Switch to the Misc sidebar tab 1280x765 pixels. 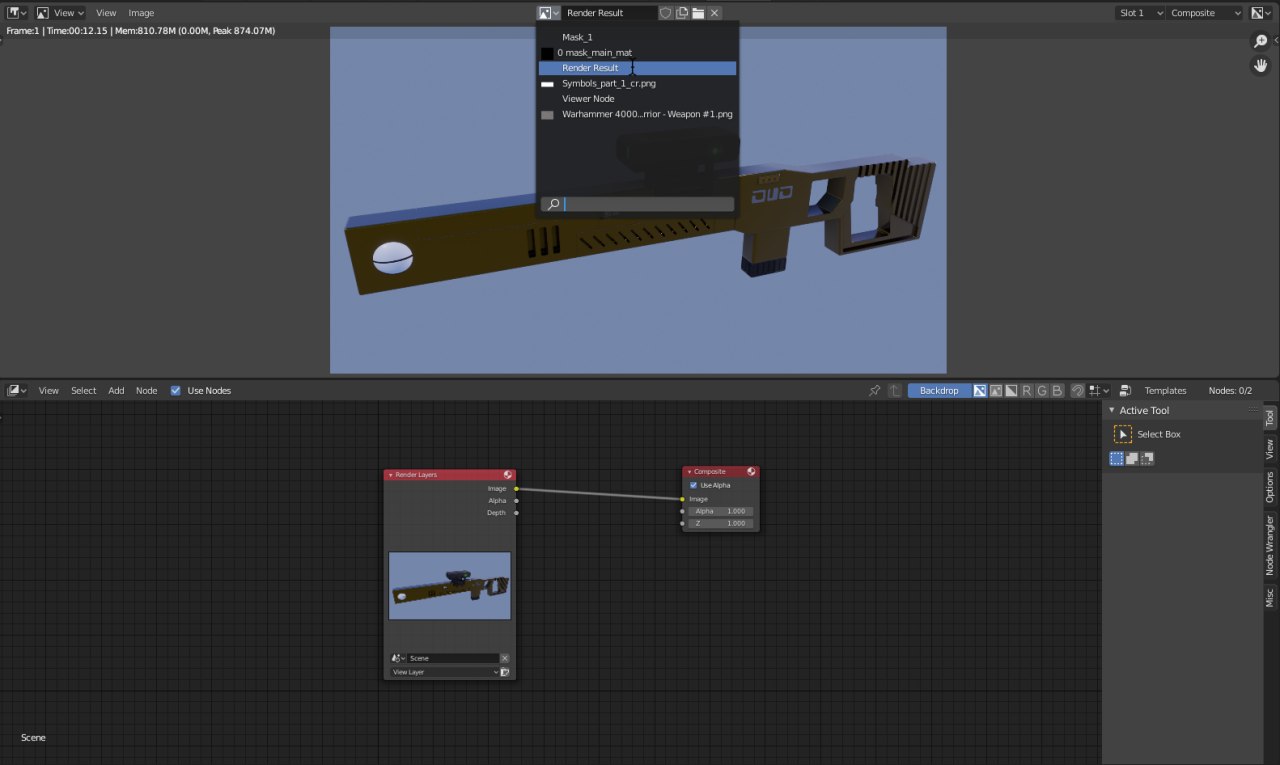coord(1270,598)
